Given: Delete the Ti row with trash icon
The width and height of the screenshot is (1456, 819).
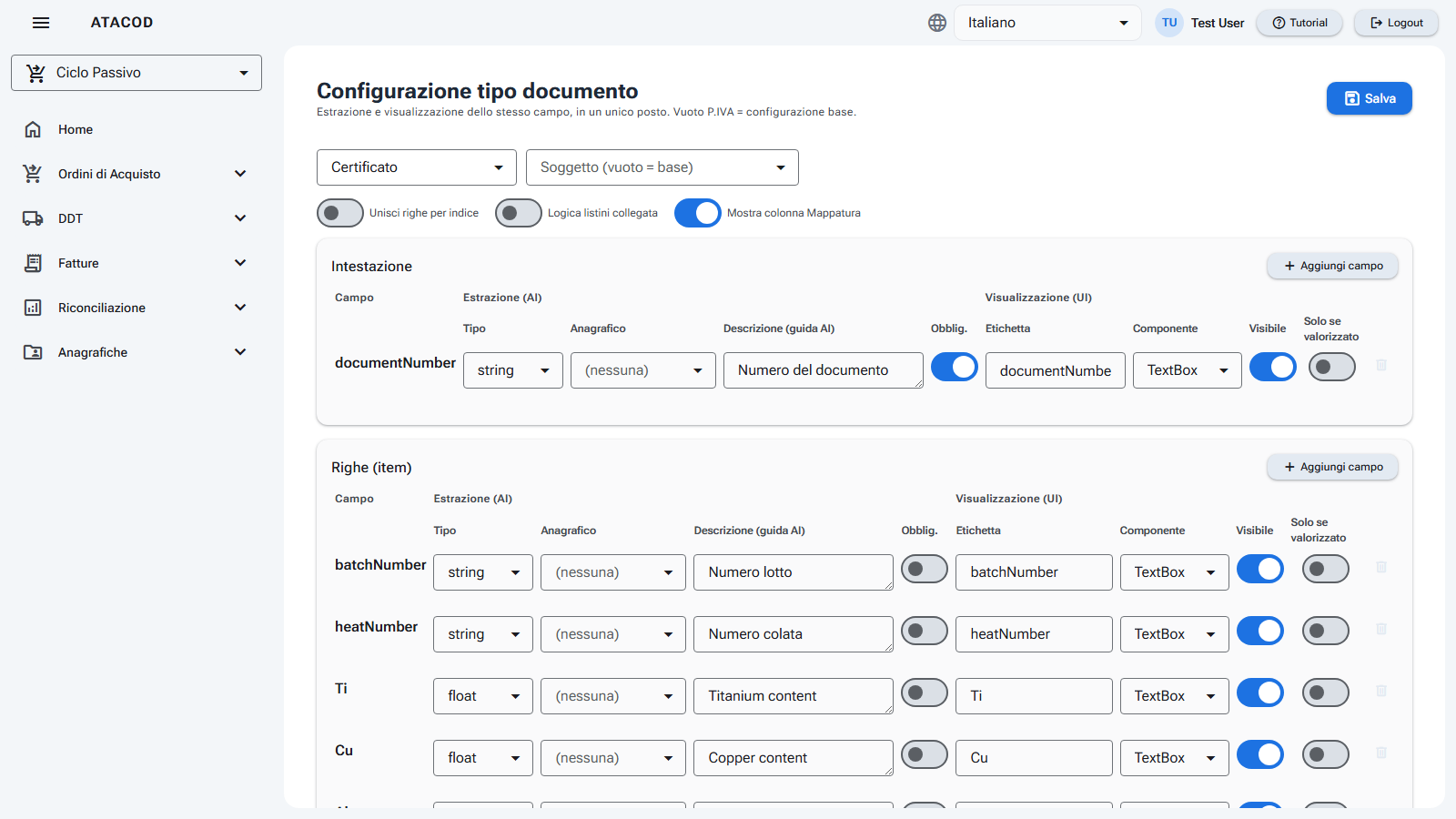Looking at the screenshot, I should pyautogui.click(x=1381, y=691).
